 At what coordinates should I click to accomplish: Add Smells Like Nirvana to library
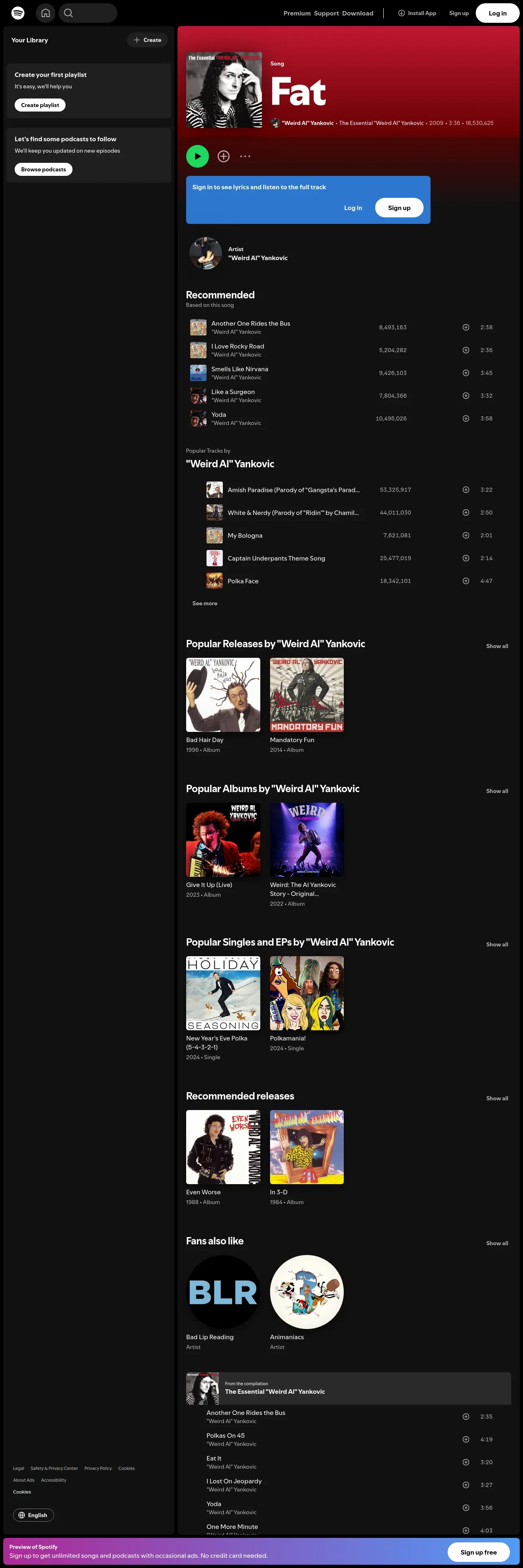(x=466, y=373)
